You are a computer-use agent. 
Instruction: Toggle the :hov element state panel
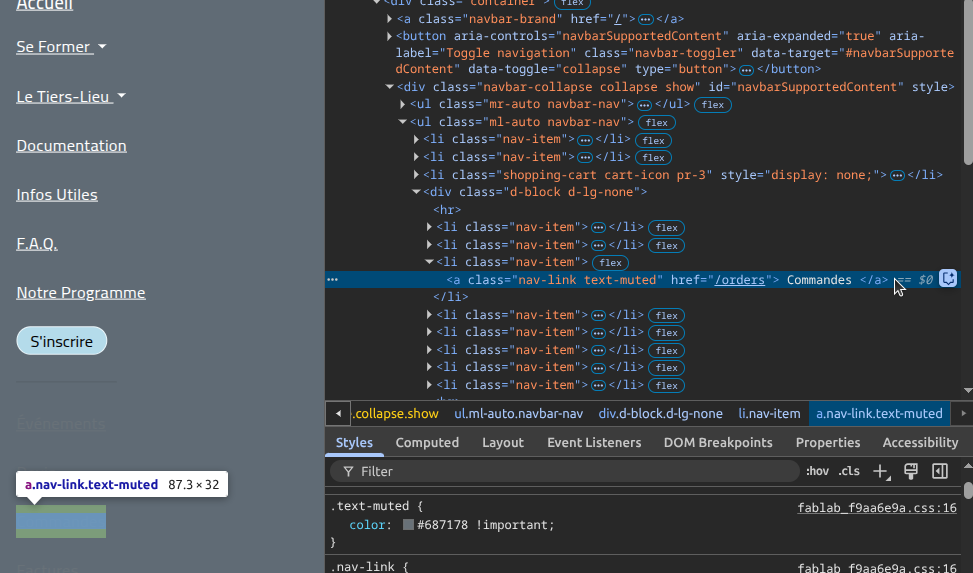pos(817,471)
